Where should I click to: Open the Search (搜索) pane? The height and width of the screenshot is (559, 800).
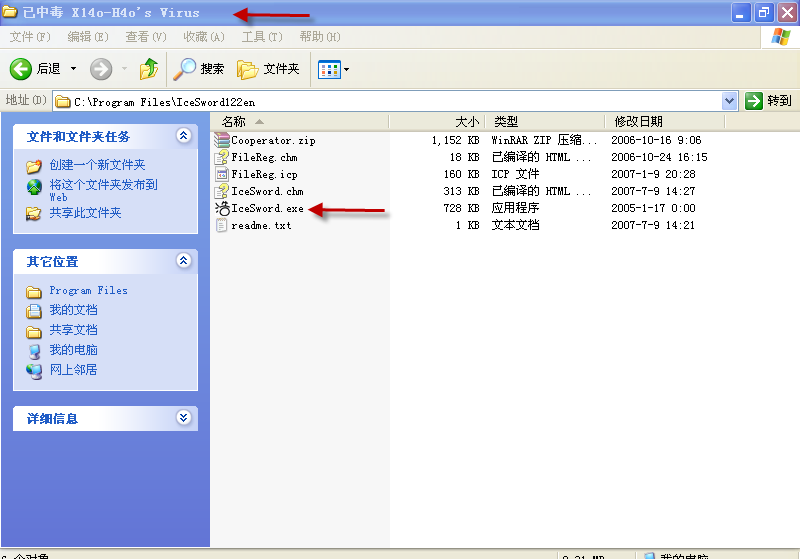coord(198,68)
